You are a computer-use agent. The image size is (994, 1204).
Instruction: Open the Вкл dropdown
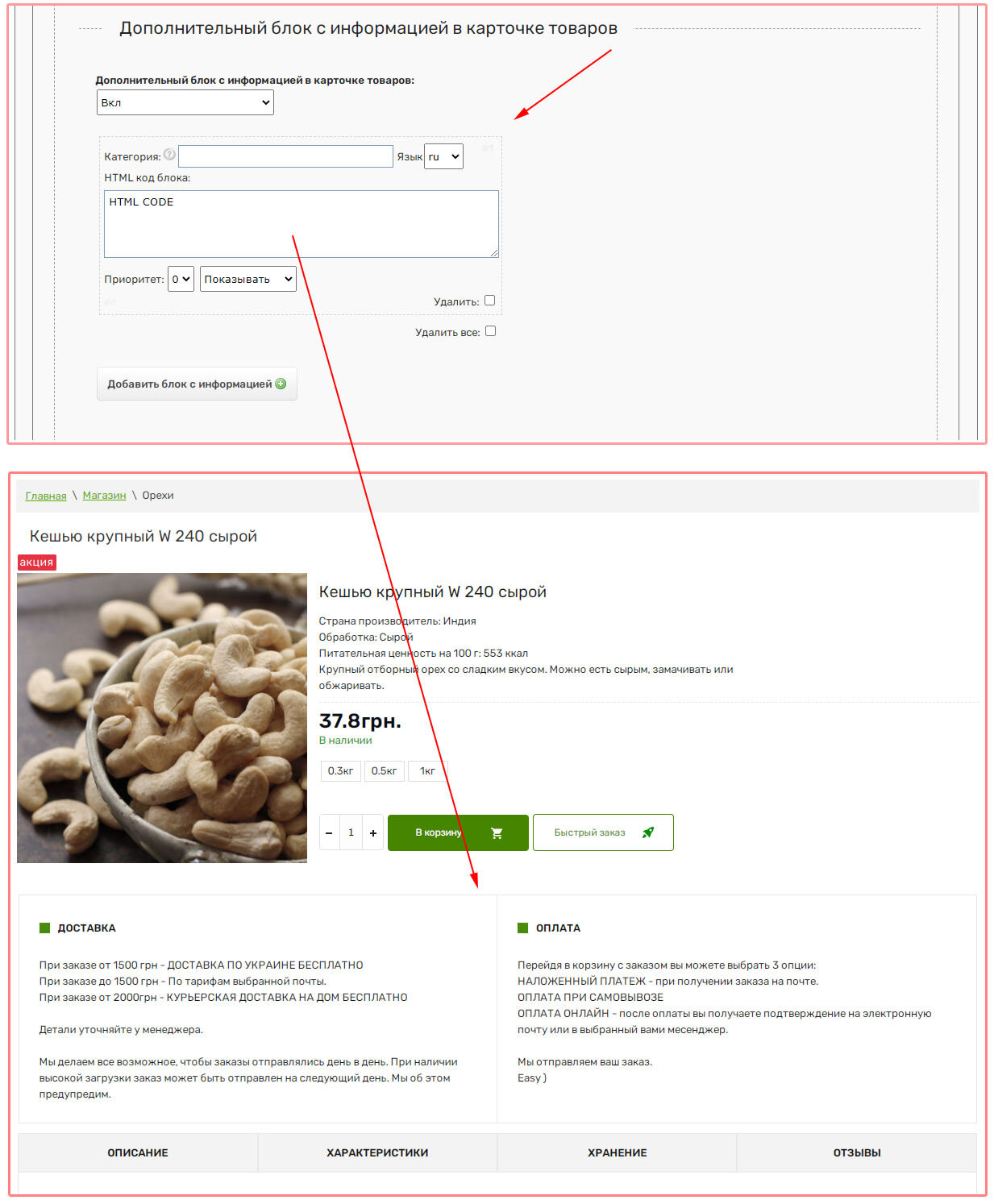[185, 102]
